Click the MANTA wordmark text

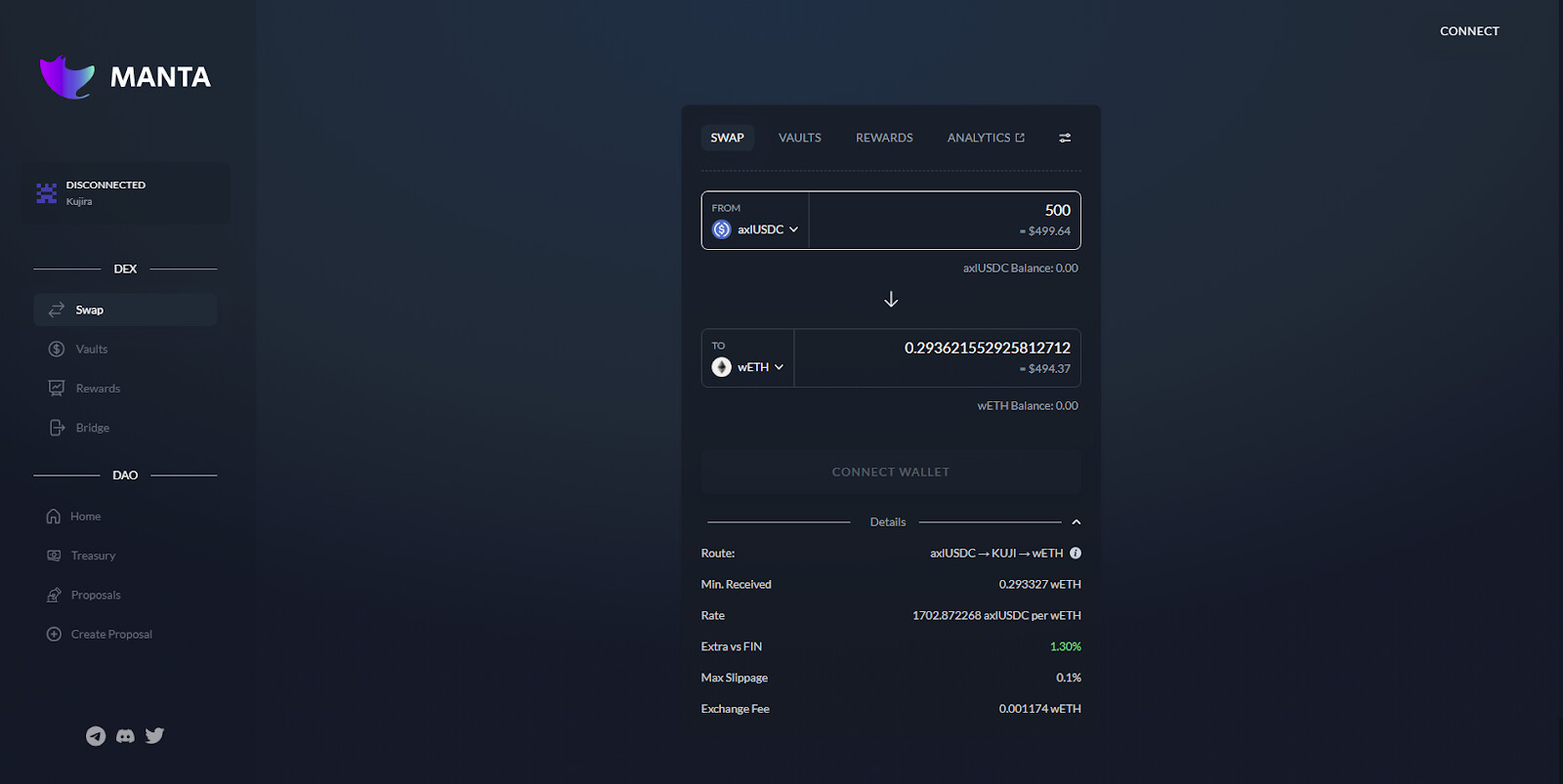[160, 77]
